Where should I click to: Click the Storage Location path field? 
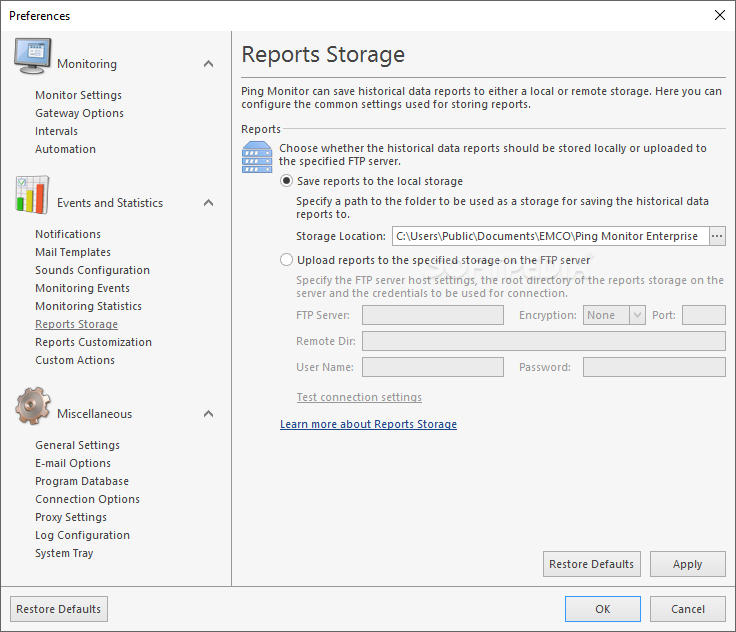point(548,236)
